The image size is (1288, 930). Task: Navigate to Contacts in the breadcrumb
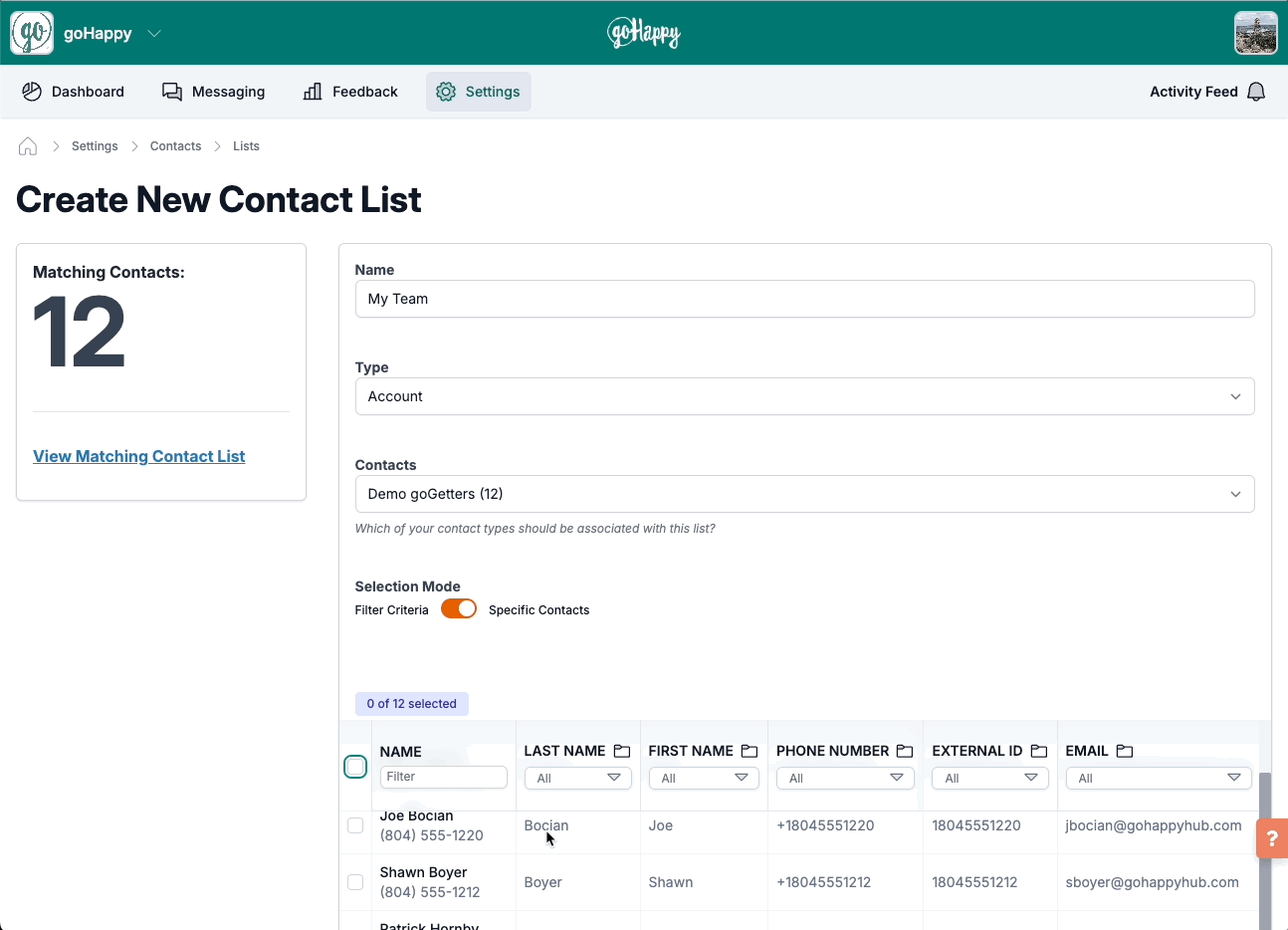[x=175, y=145]
